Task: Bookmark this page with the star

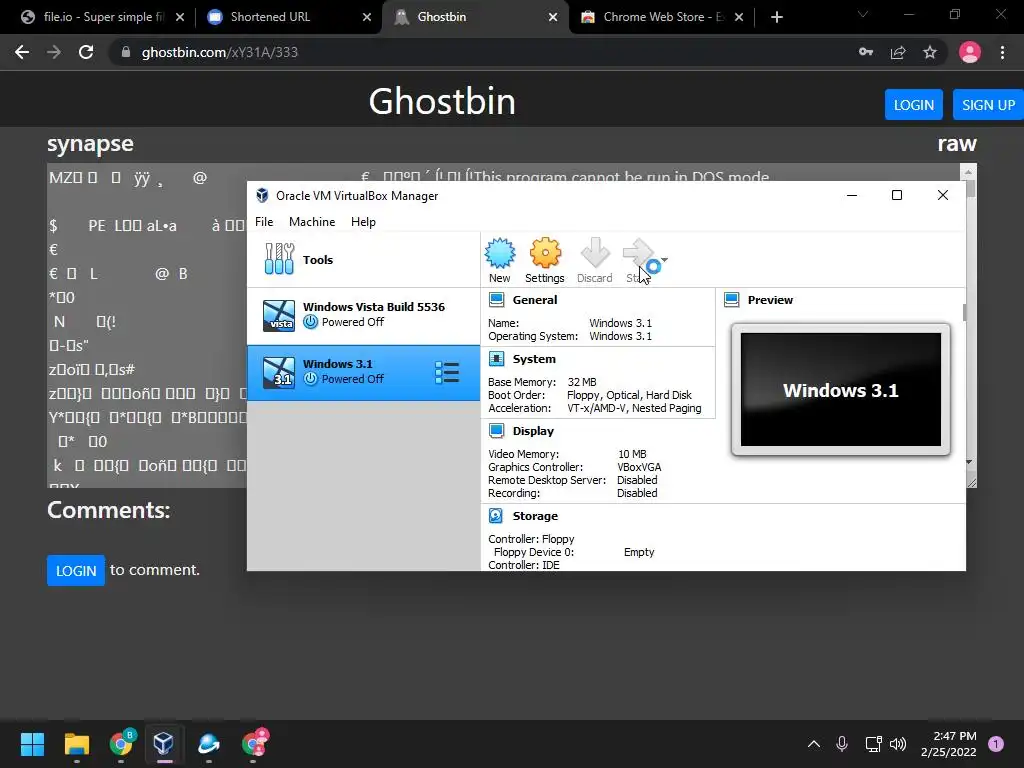Action: tap(930, 52)
